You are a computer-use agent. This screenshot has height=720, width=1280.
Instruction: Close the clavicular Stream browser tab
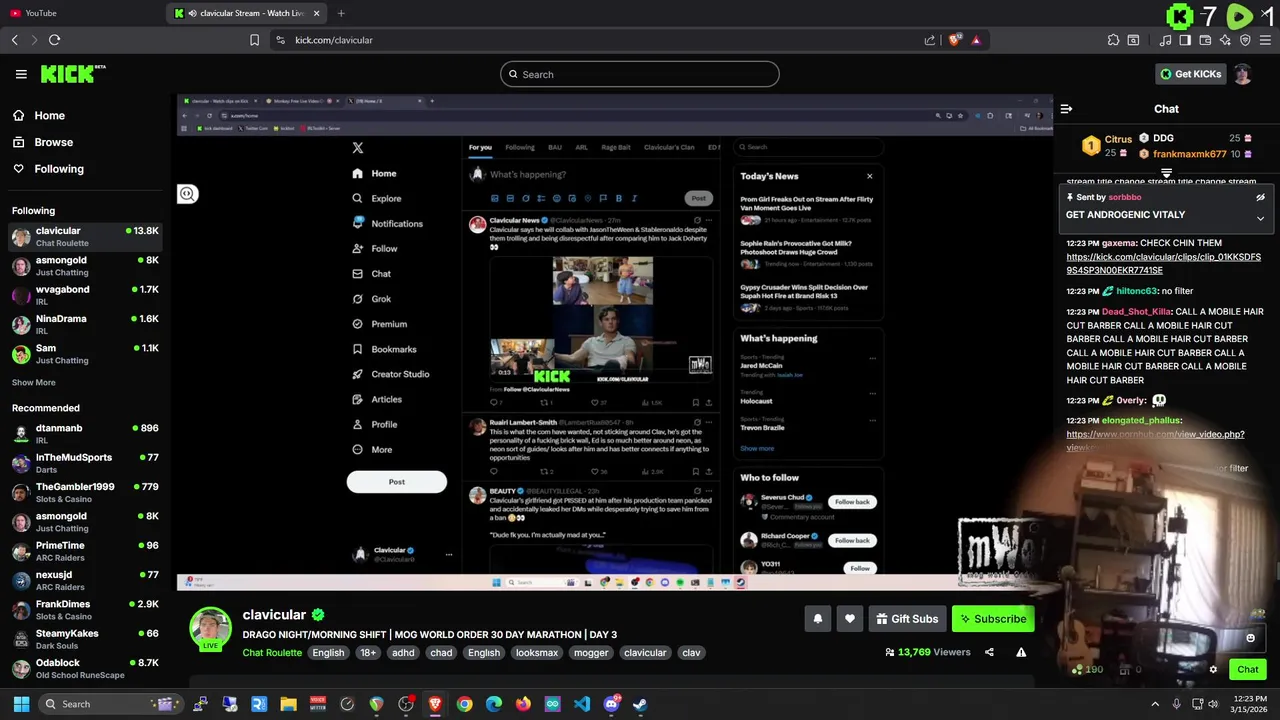317,13
